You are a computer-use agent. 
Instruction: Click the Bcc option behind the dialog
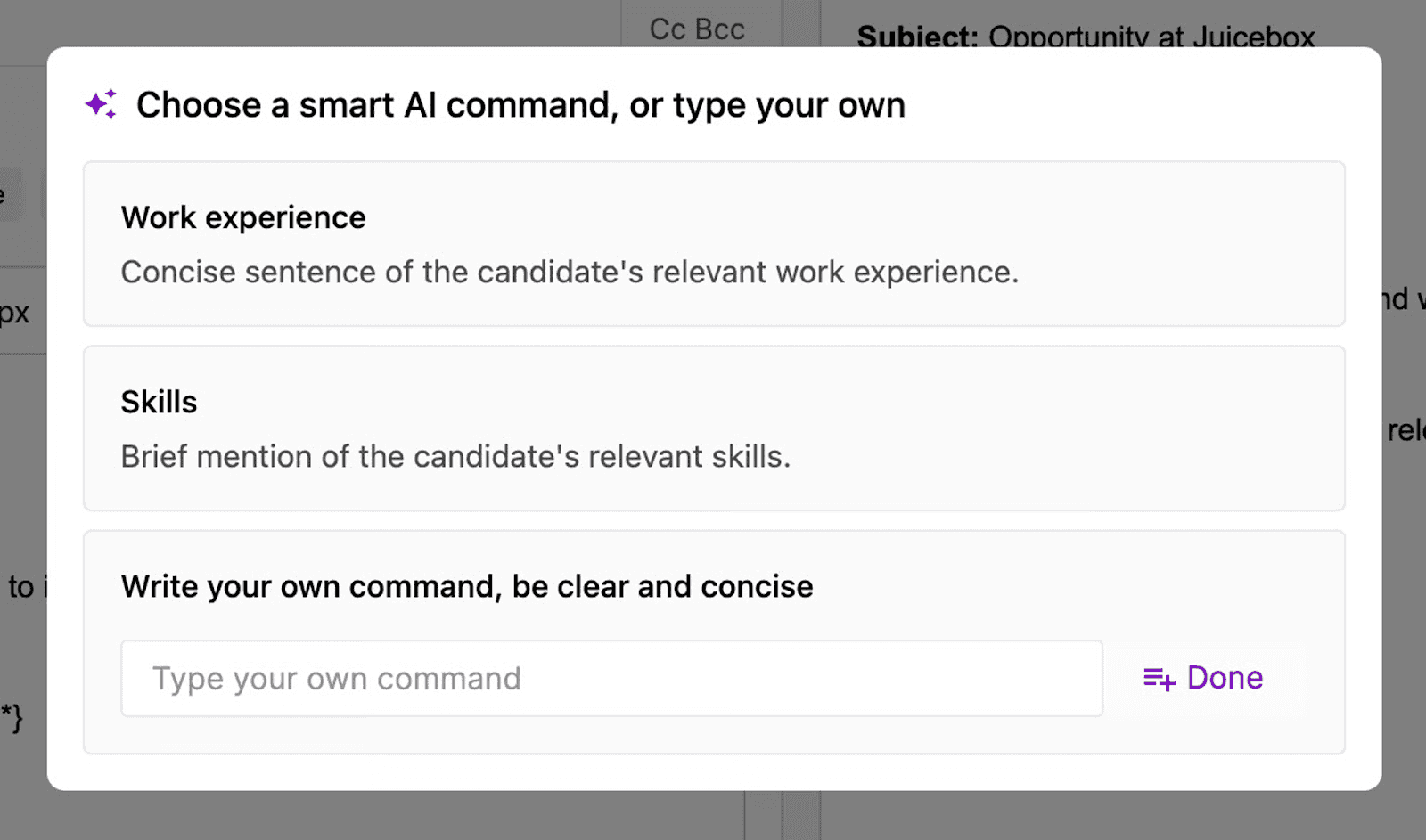tap(720, 29)
